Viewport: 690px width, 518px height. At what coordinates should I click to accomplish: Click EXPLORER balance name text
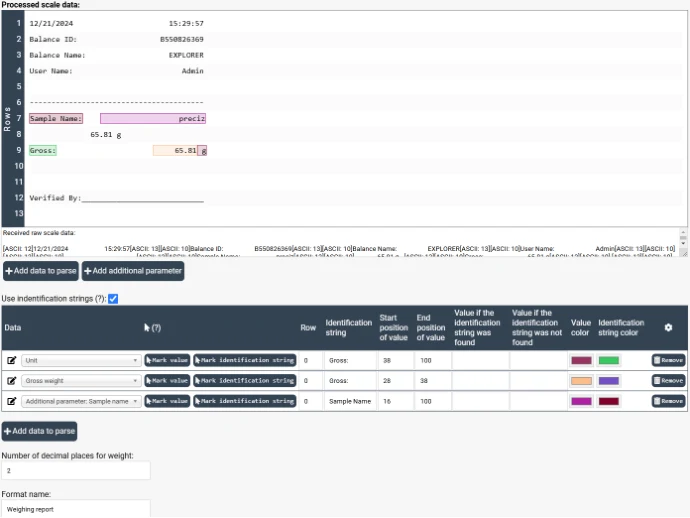click(186, 55)
